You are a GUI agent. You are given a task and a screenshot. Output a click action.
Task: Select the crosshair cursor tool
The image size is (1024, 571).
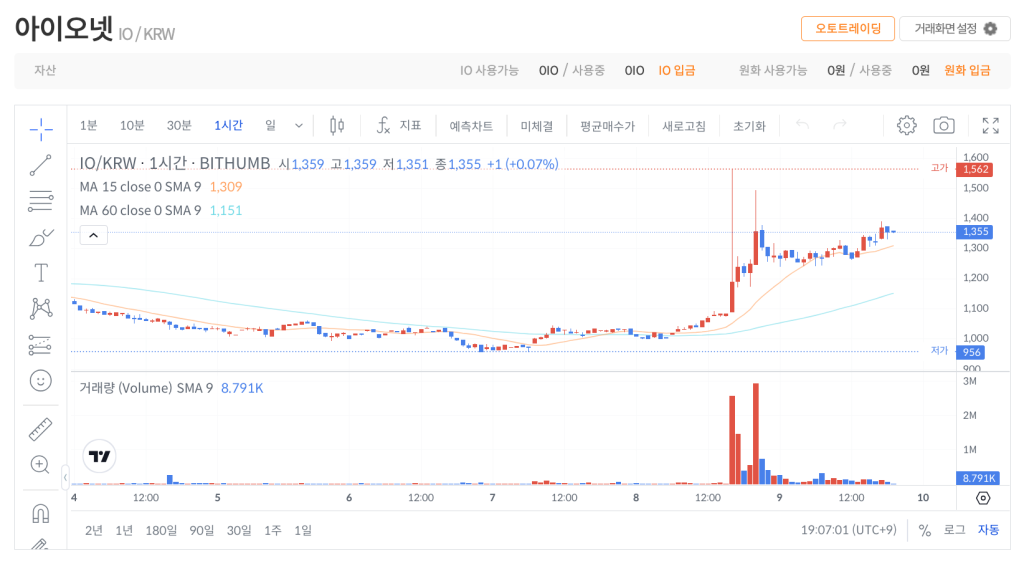[40, 129]
